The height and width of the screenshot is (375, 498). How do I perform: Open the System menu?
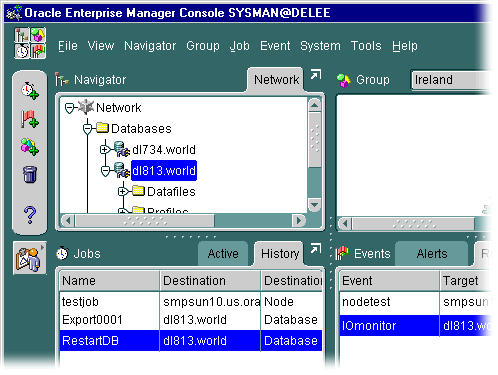[320, 46]
